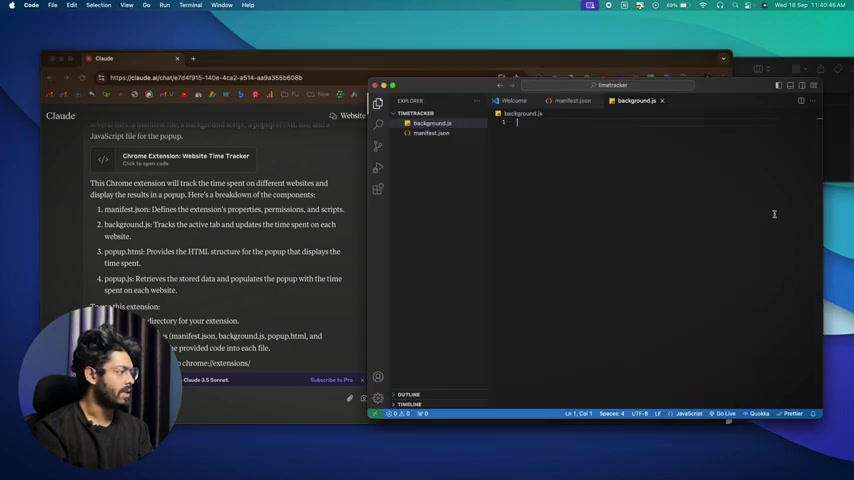Image resolution: width=854 pixels, height=480 pixels.
Task: Click the browser back arrow
Action: (50, 78)
